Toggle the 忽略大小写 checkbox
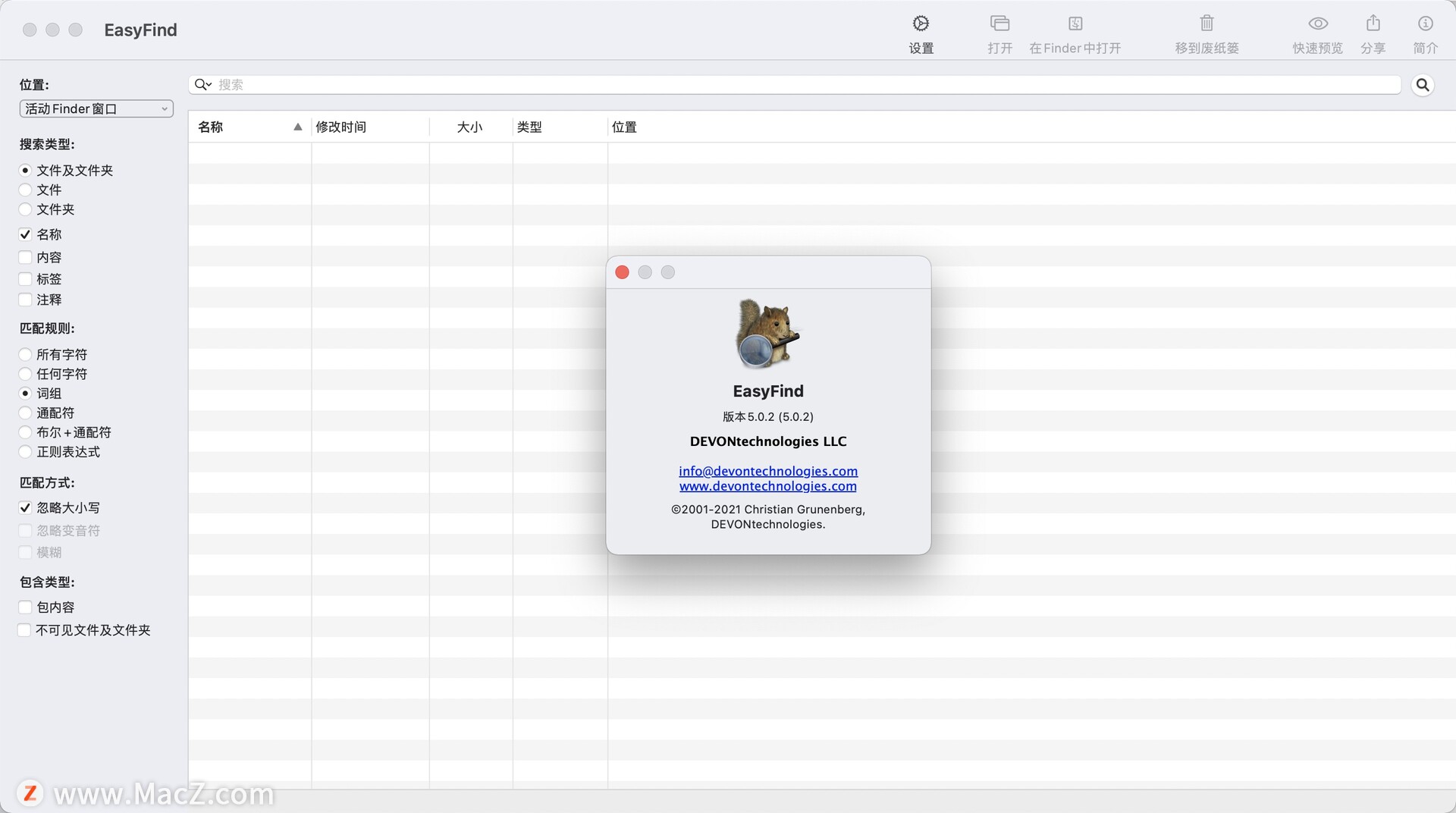Screen dimensions: 1456x813 (25, 508)
